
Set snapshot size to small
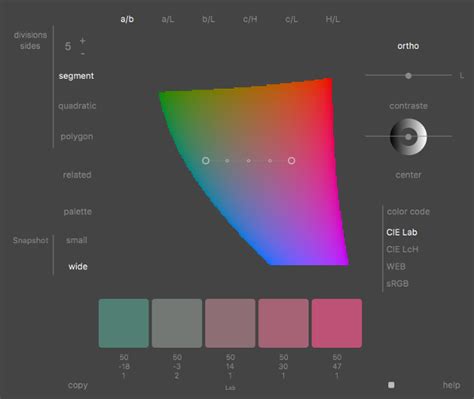pos(77,240)
